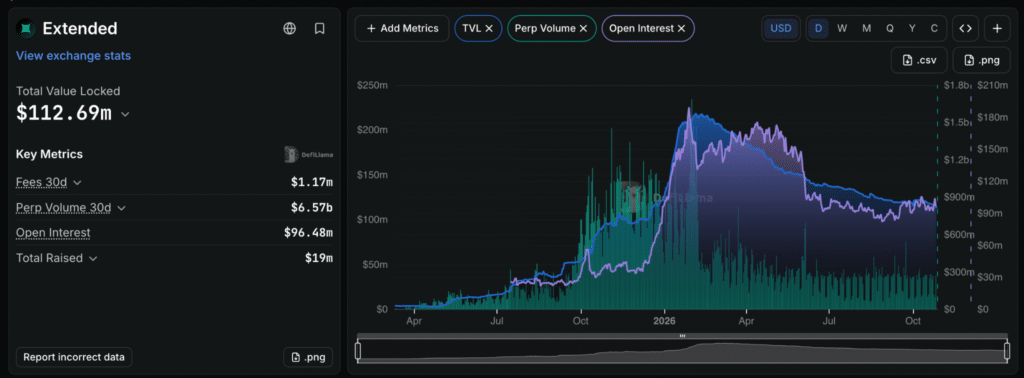Expand the Total Value Locked chevron

[125, 114]
